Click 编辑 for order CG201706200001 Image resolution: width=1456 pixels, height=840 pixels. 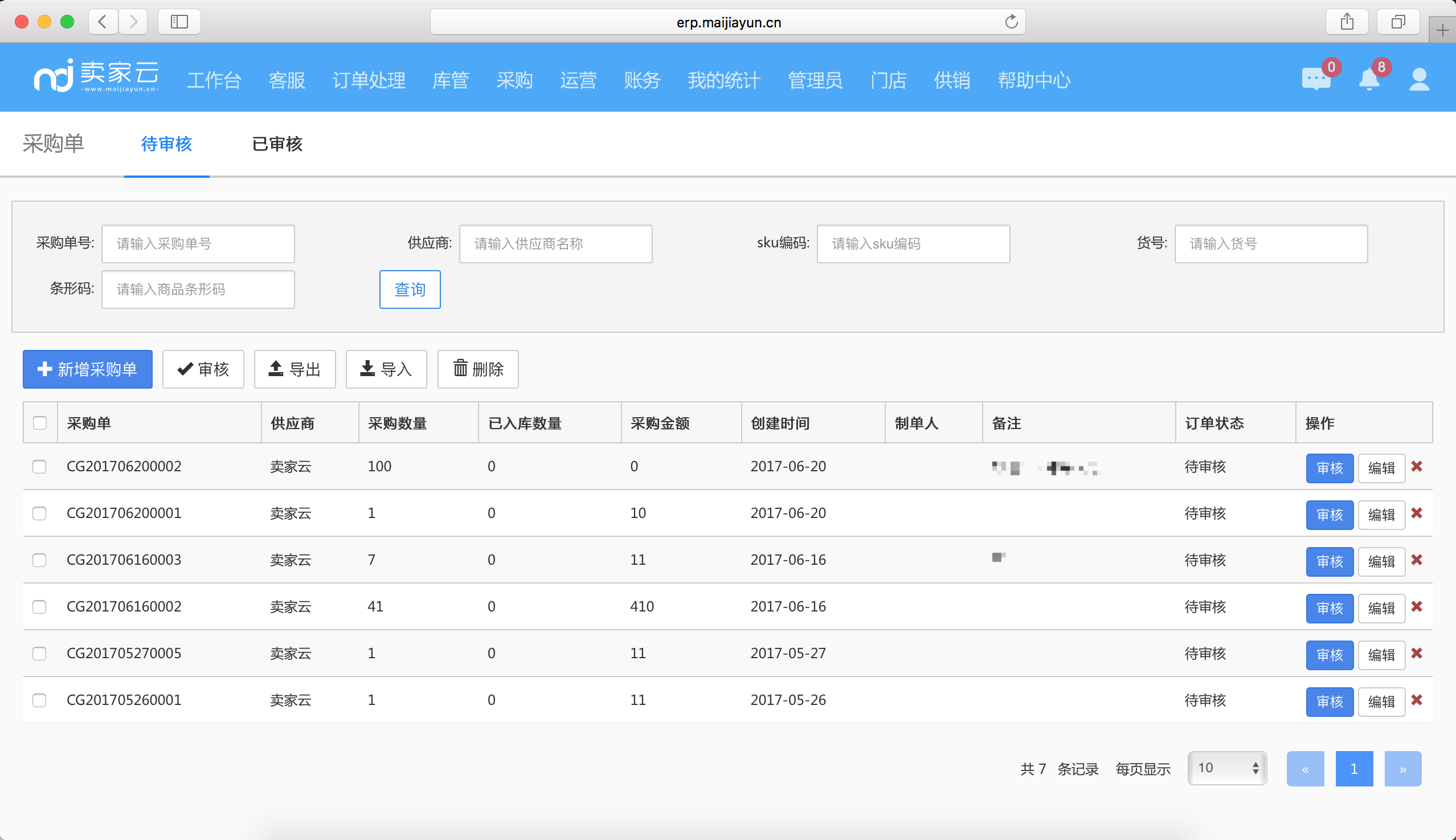(1381, 515)
